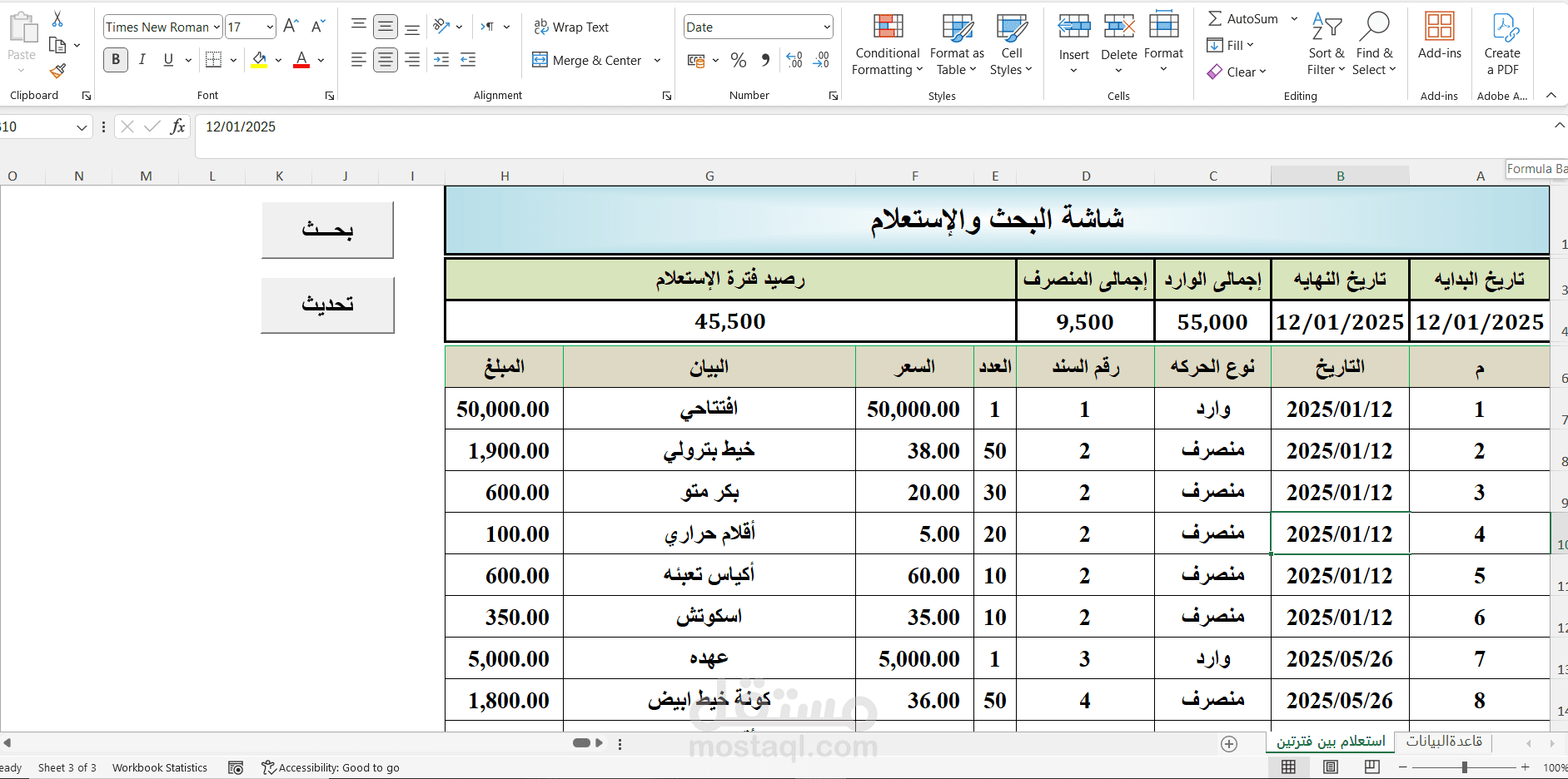
Task: Toggle Bold formatting
Action: pos(116,59)
